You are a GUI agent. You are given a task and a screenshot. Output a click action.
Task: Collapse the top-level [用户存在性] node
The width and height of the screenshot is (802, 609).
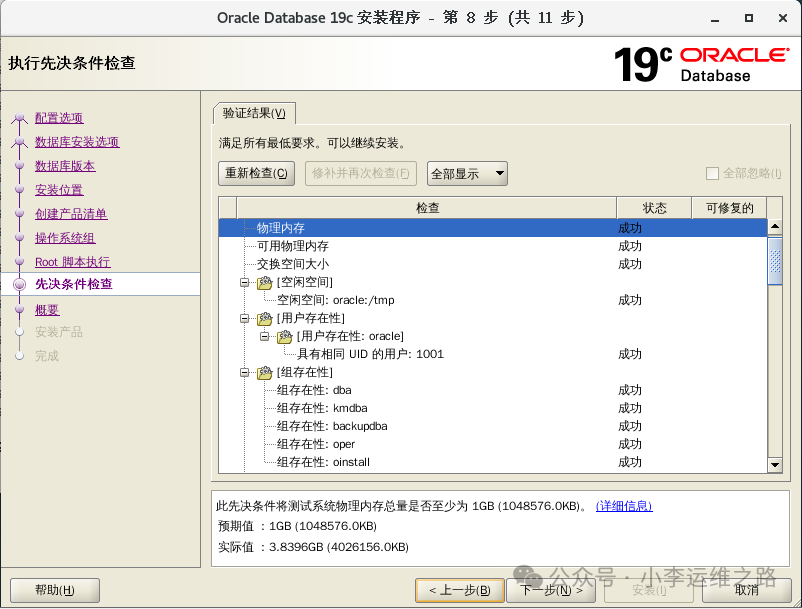pyautogui.click(x=244, y=319)
